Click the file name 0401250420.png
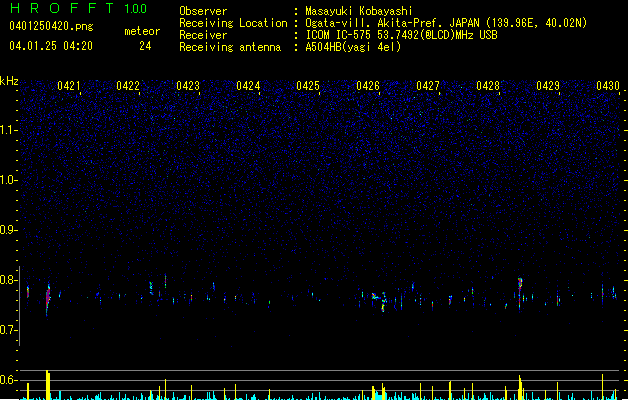Screen dimensions: 629x400 [x=51, y=26]
